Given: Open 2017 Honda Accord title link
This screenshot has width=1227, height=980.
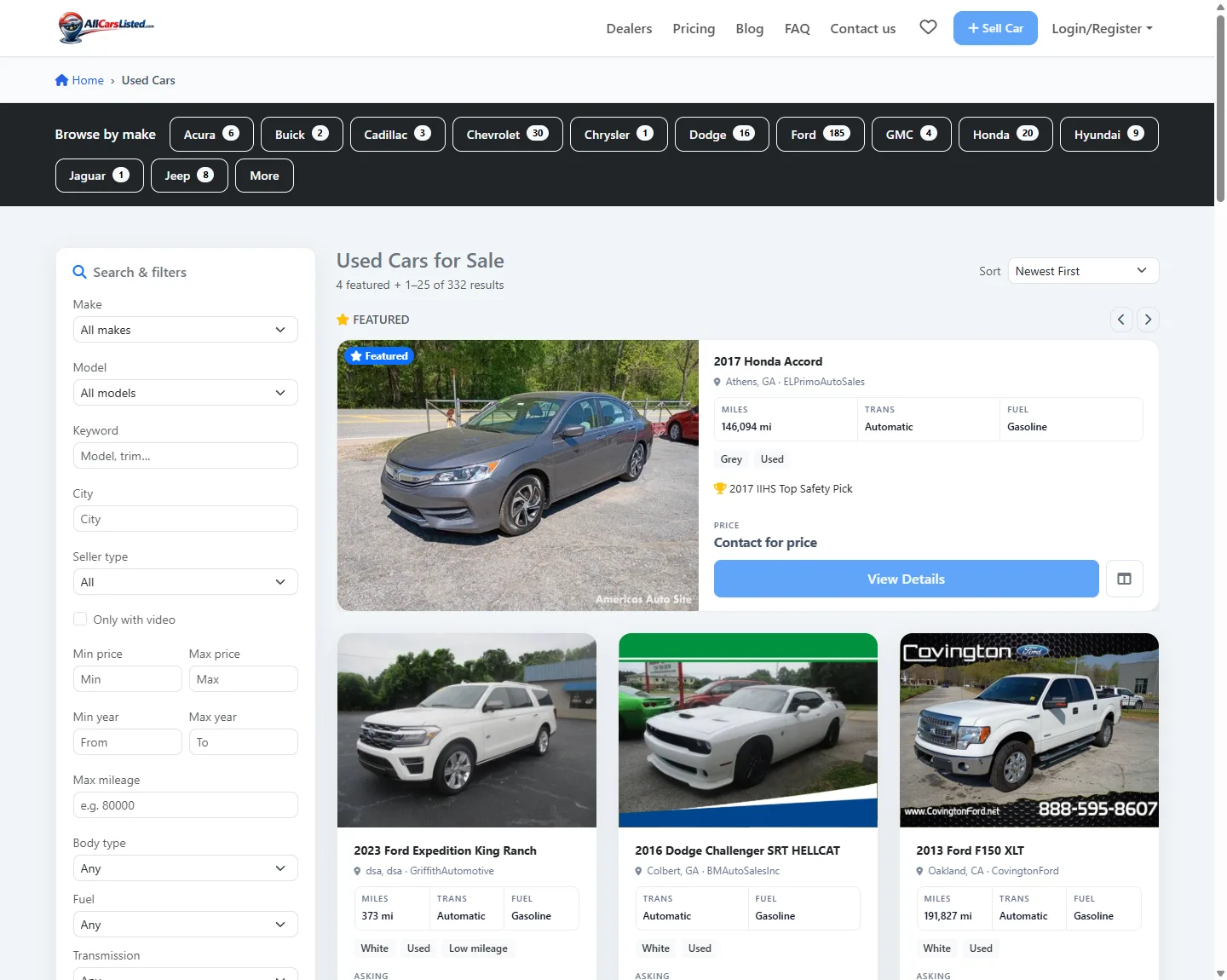Looking at the screenshot, I should click(x=768, y=361).
